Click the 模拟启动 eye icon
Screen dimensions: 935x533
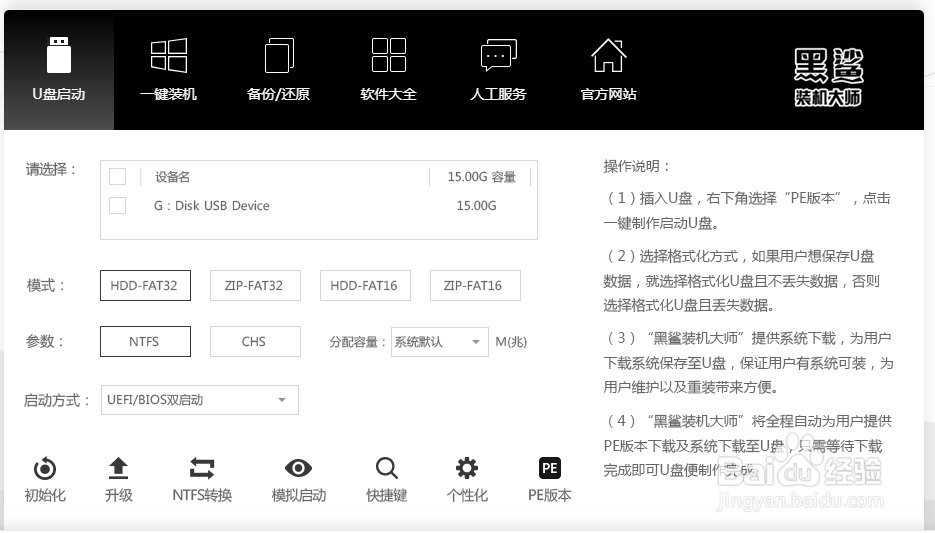coord(298,469)
